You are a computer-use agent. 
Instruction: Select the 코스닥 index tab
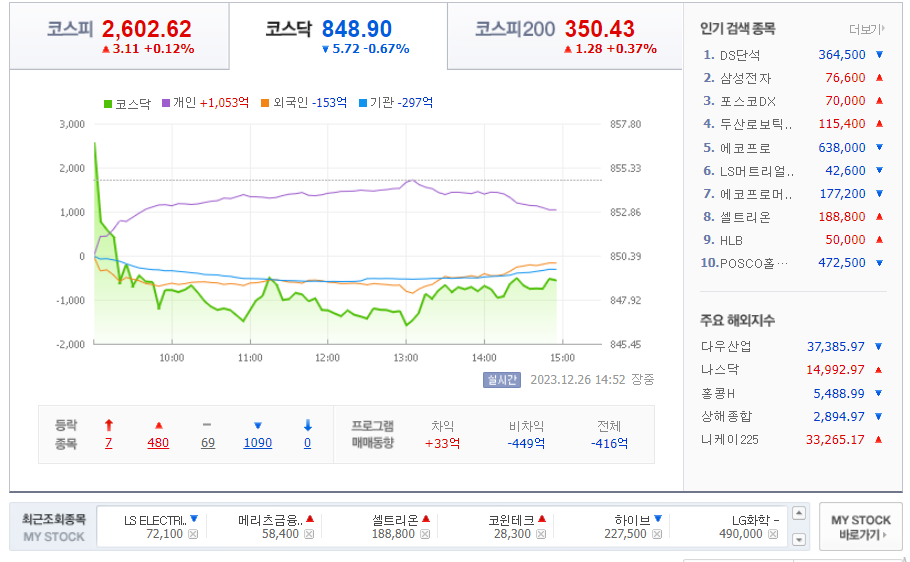[x=338, y=36]
